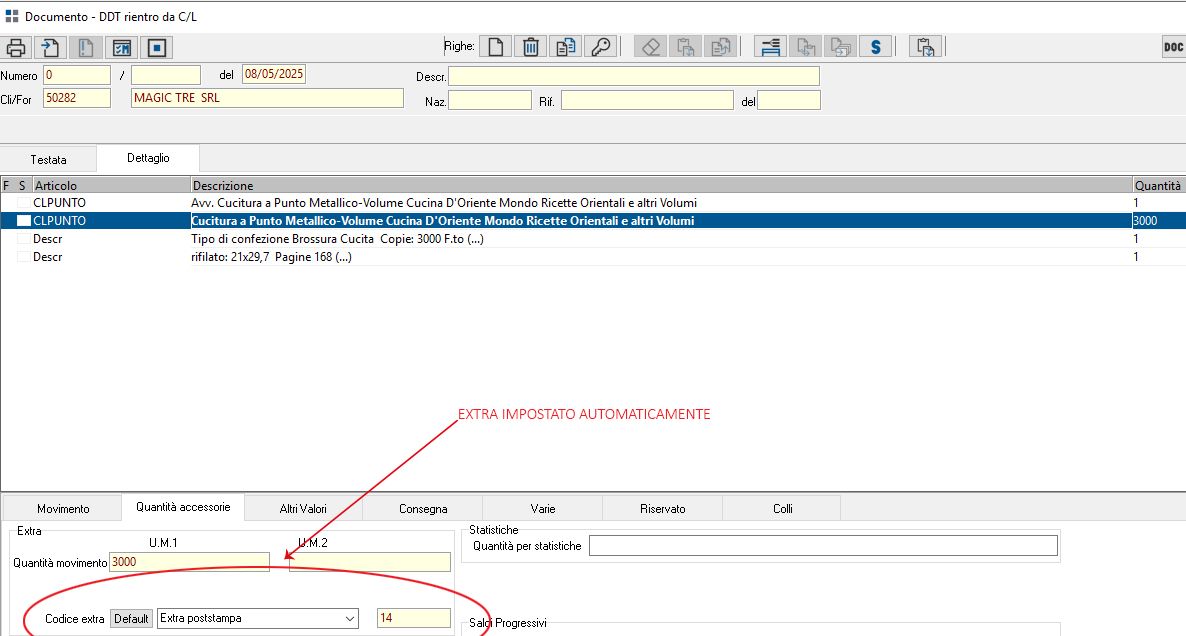The image size is (1186, 636).
Task: Select the Dettaglio tab
Action: pos(148,158)
